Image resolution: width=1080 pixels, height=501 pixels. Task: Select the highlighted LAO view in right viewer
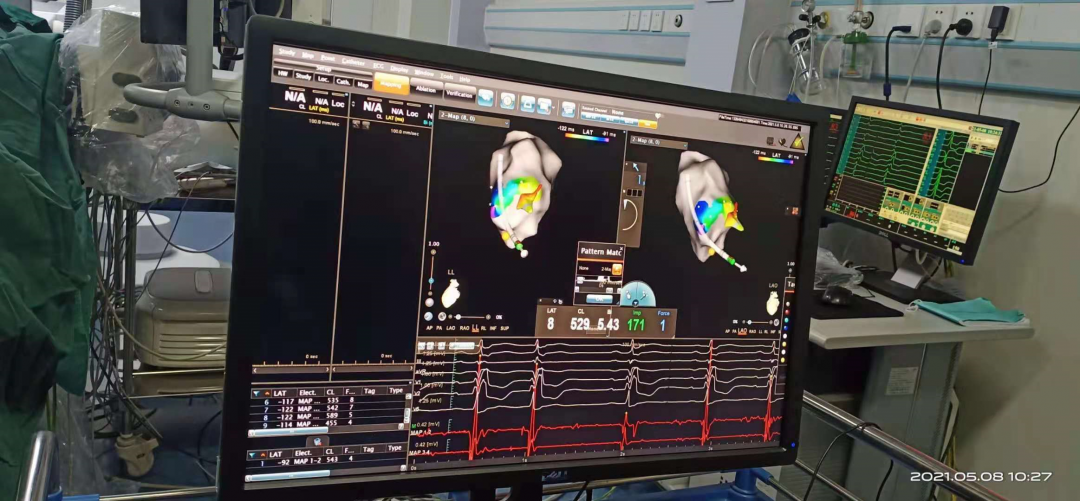click(x=742, y=331)
